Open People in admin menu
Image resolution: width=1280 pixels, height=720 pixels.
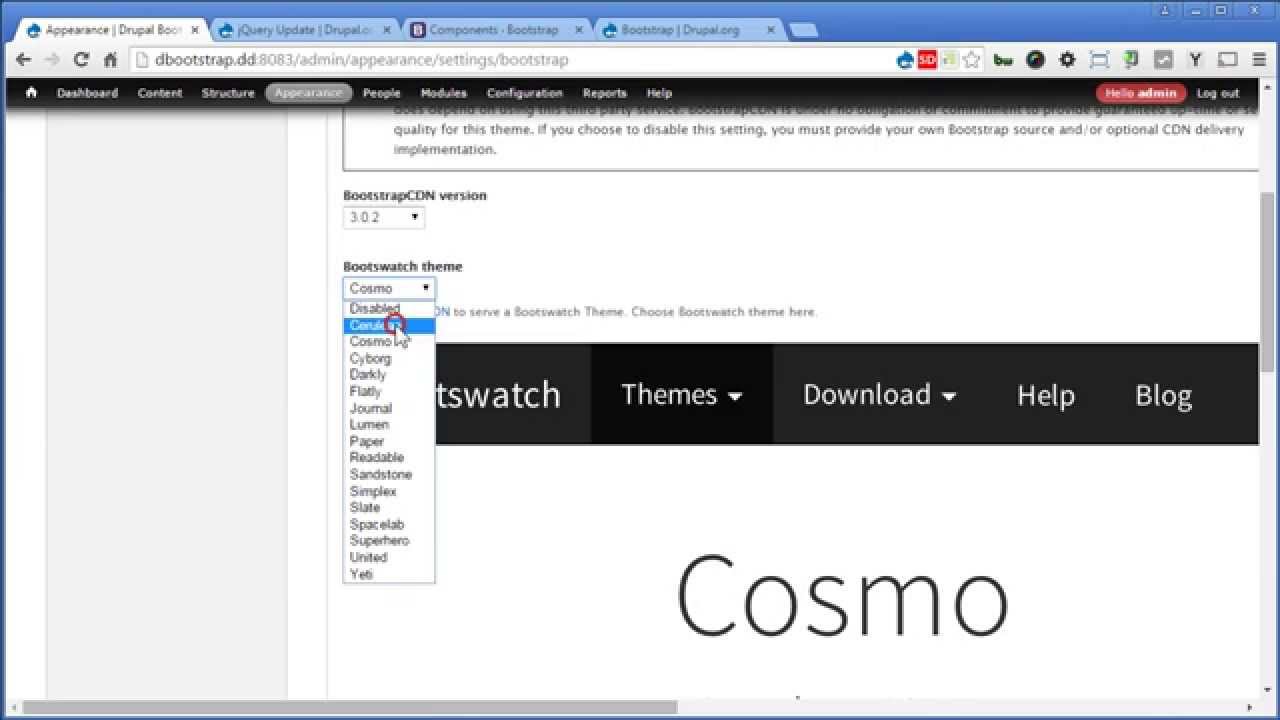pyautogui.click(x=381, y=93)
